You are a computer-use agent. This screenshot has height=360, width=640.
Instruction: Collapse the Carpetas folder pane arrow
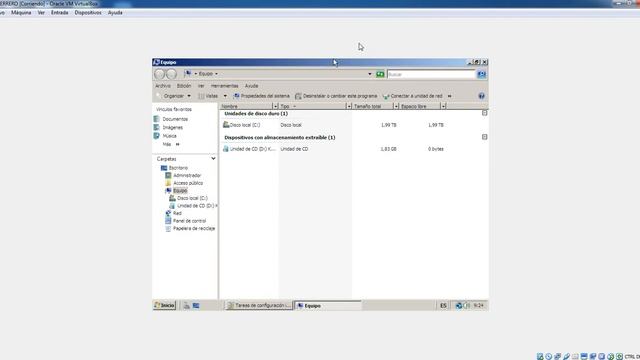click(213, 158)
